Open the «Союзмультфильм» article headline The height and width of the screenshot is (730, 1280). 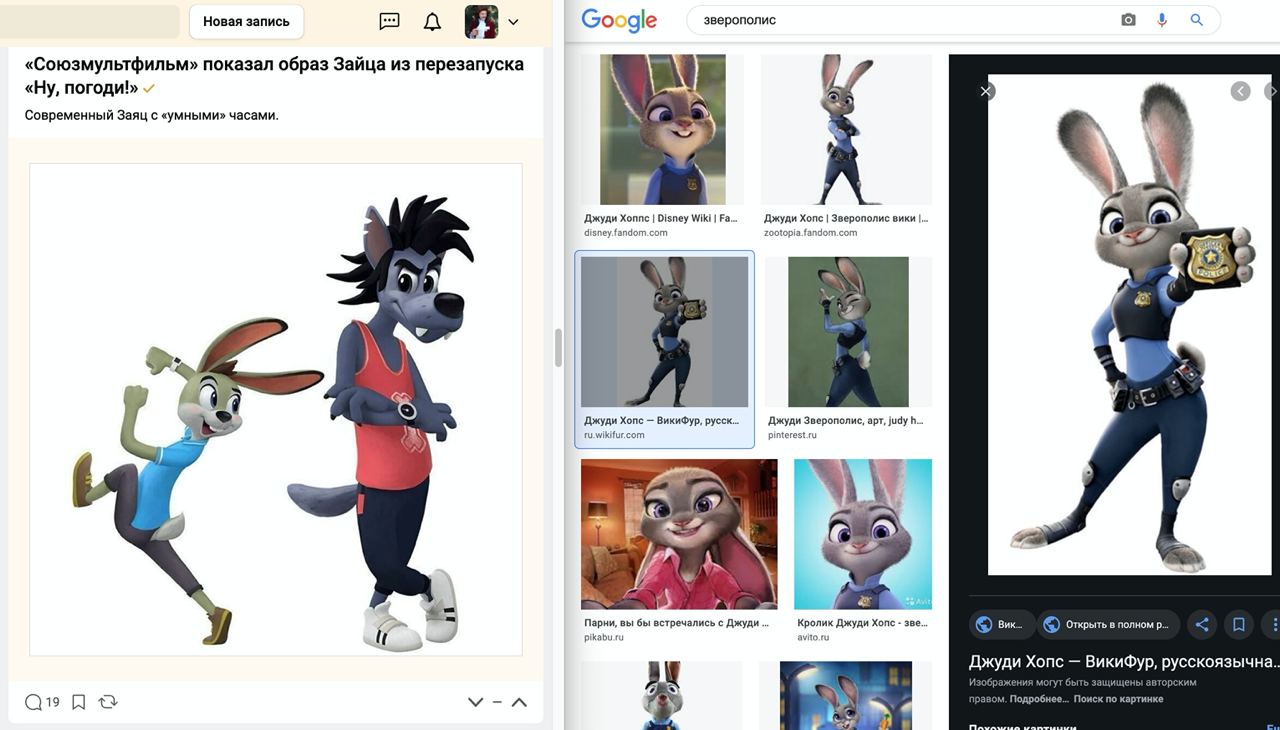click(274, 76)
